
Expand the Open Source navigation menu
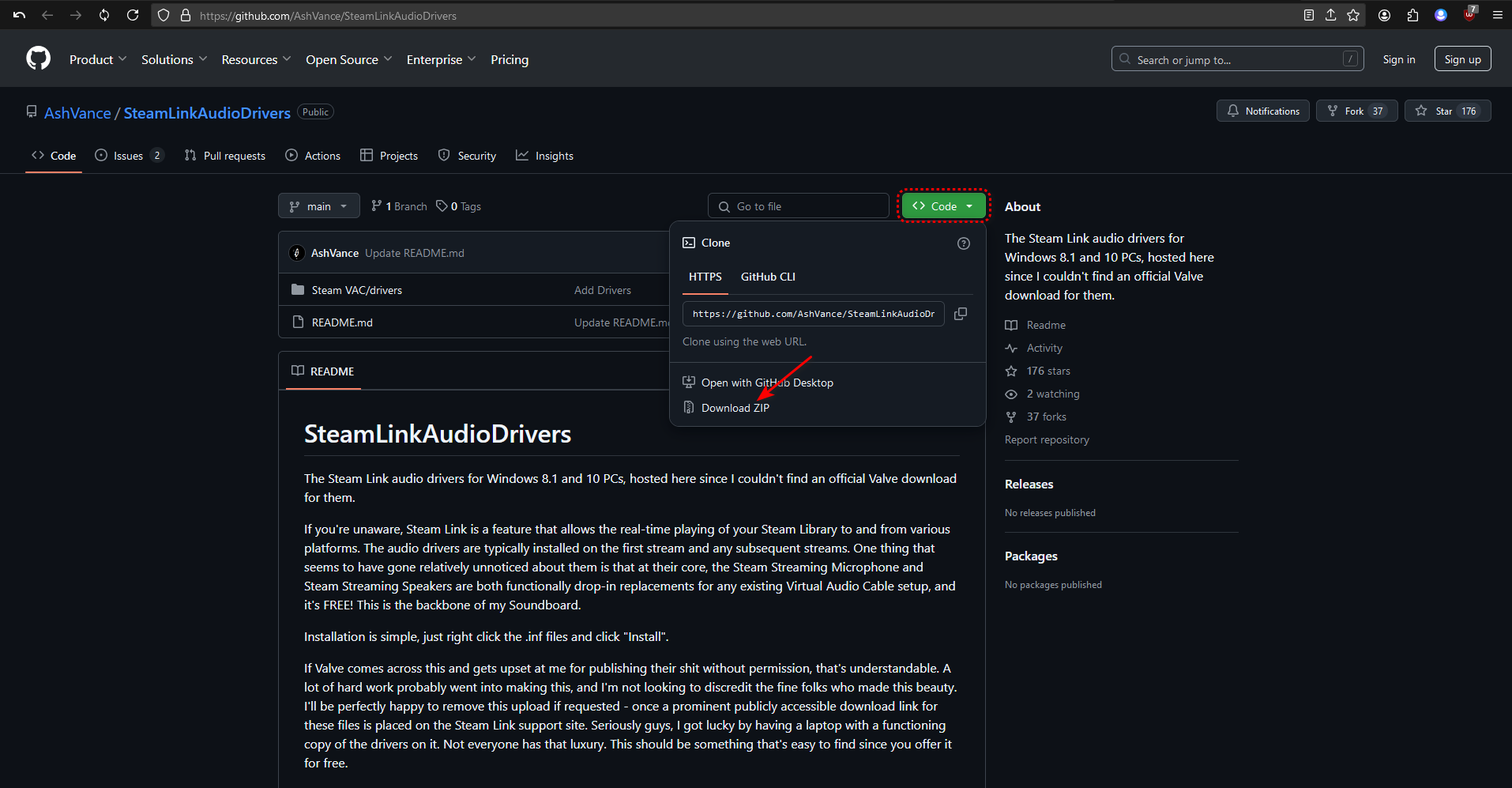click(348, 59)
